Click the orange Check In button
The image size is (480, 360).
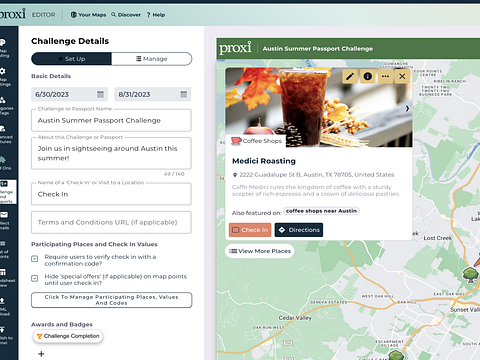click(250, 230)
